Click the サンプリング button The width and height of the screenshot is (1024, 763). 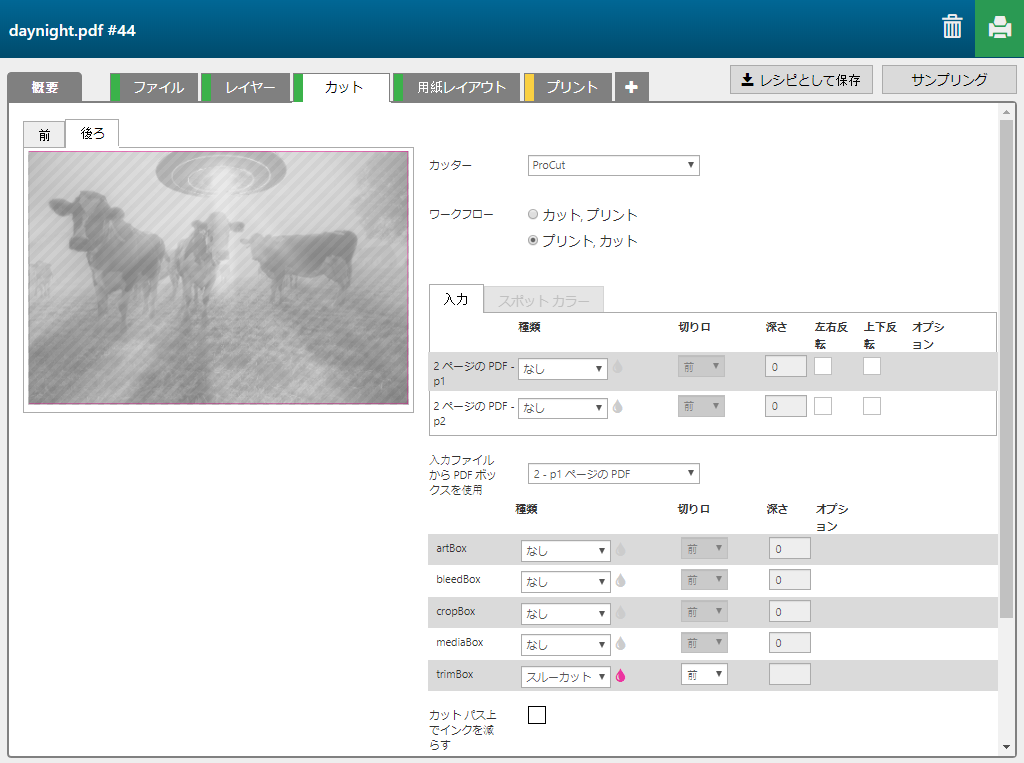(949, 80)
